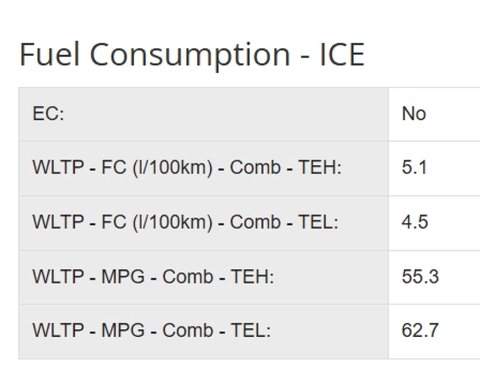Select WLTP MPG Comb TEH label
Screen dimensions: 480x382
153,277
